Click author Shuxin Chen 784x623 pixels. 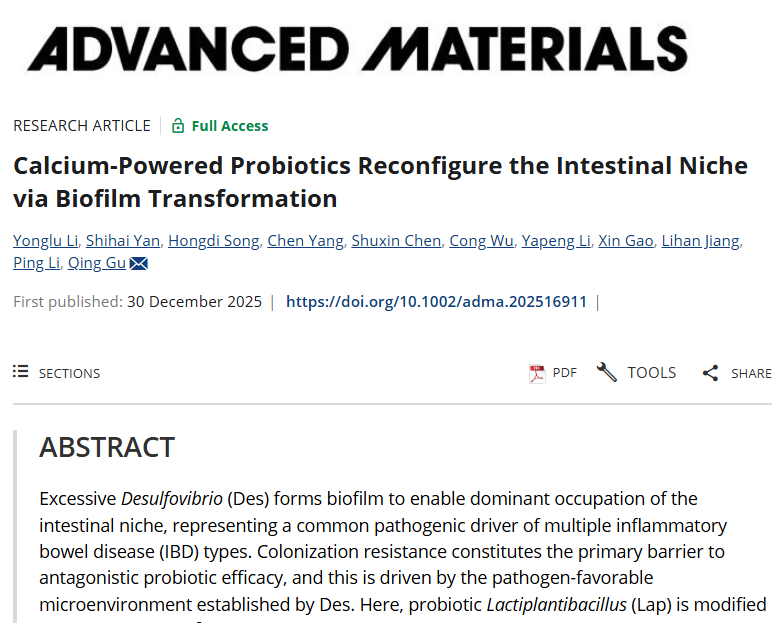[397, 240]
